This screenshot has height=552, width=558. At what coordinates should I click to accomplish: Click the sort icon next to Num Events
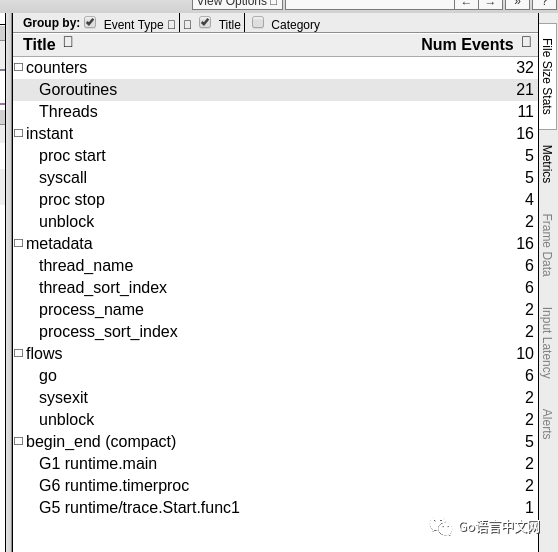(x=526, y=42)
